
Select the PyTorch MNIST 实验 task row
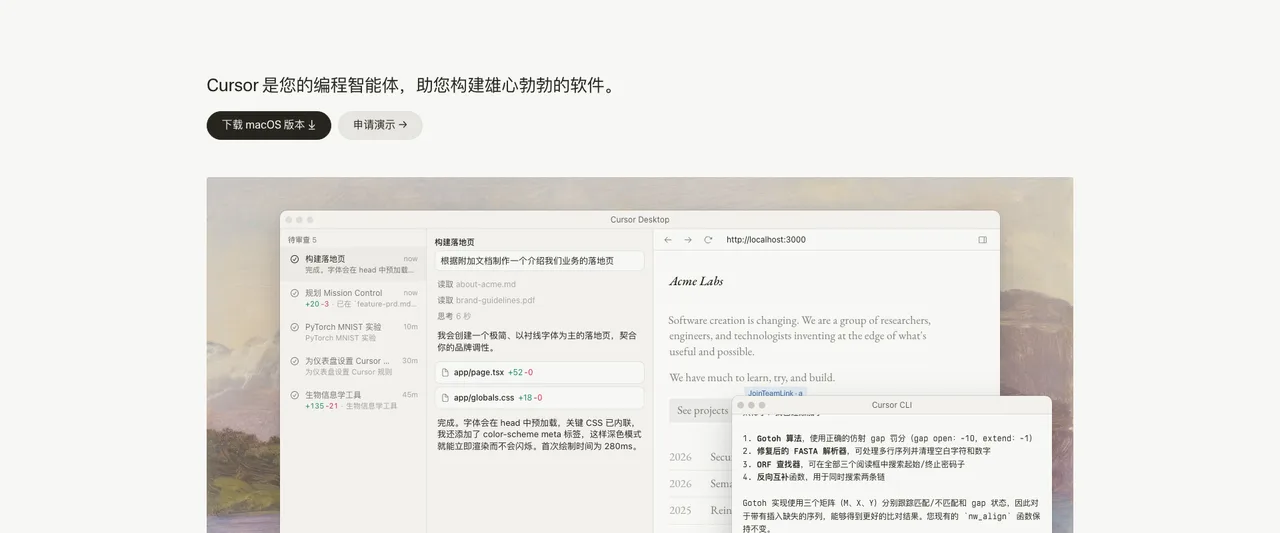tap(353, 332)
